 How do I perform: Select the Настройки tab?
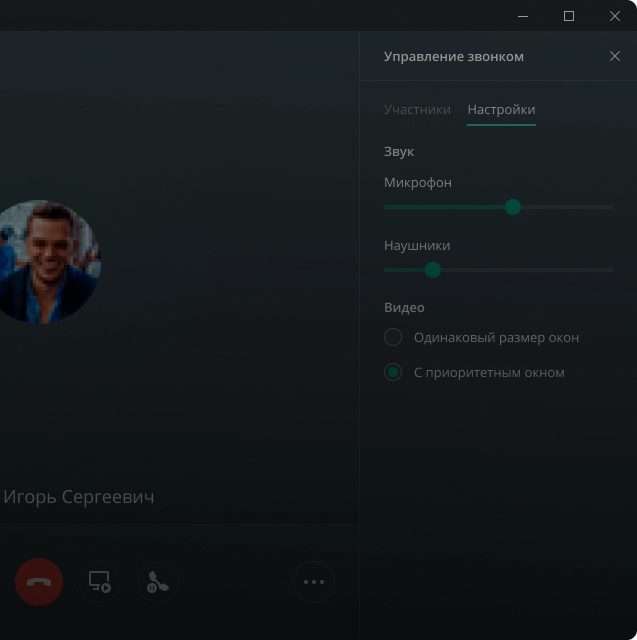click(501, 109)
